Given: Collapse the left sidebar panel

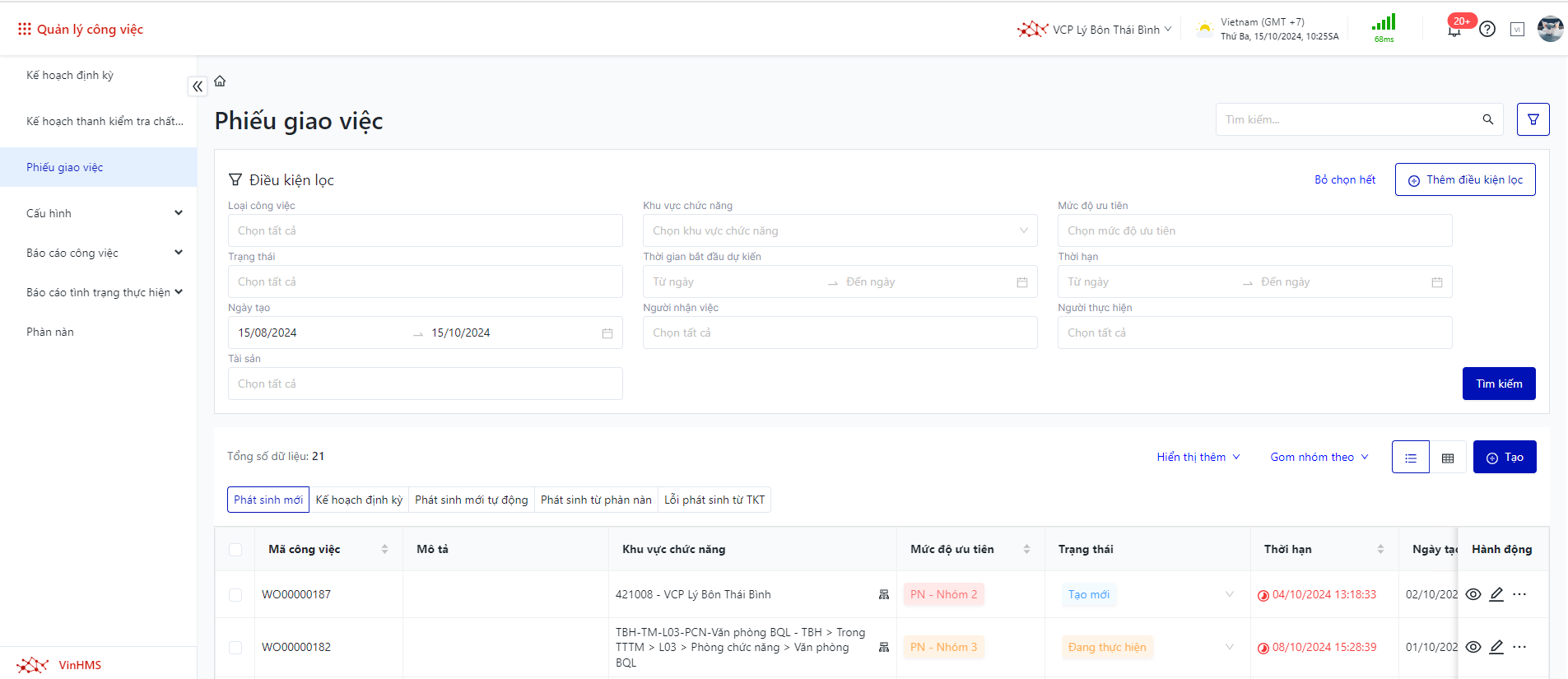Looking at the screenshot, I should [198, 86].
